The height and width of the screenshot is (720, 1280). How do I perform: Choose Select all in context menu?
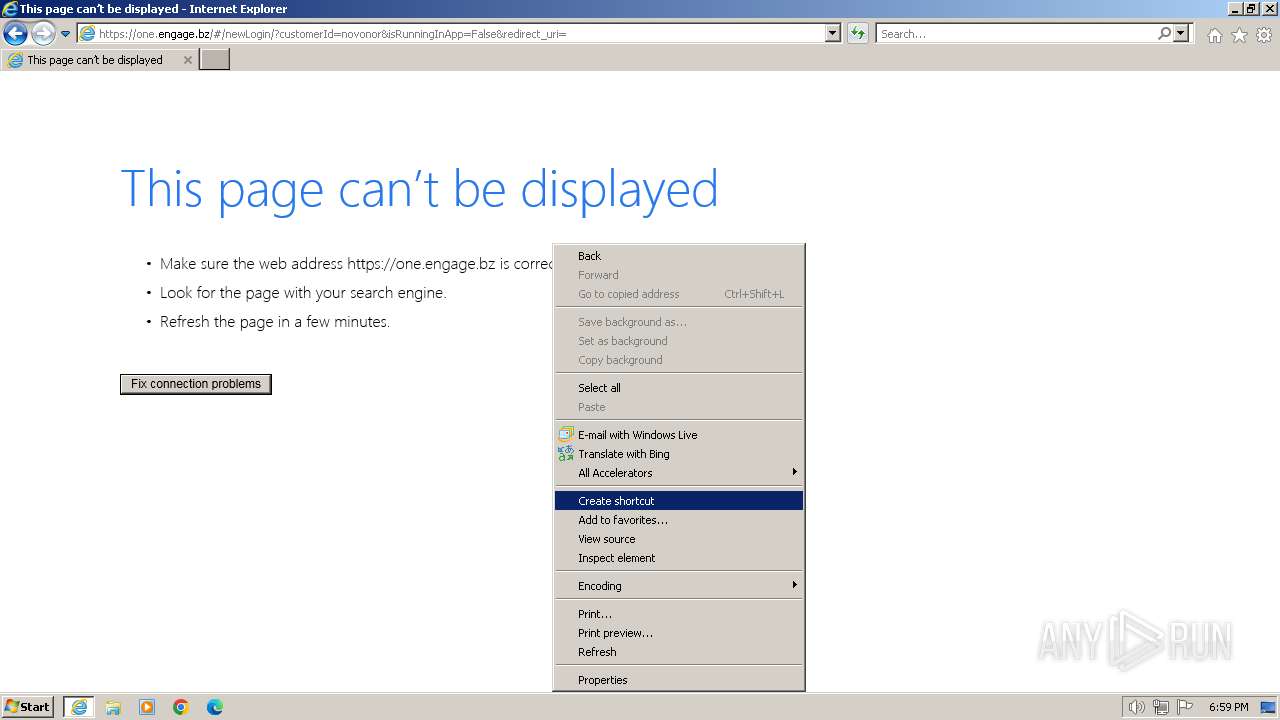click(x=679, y=388)
